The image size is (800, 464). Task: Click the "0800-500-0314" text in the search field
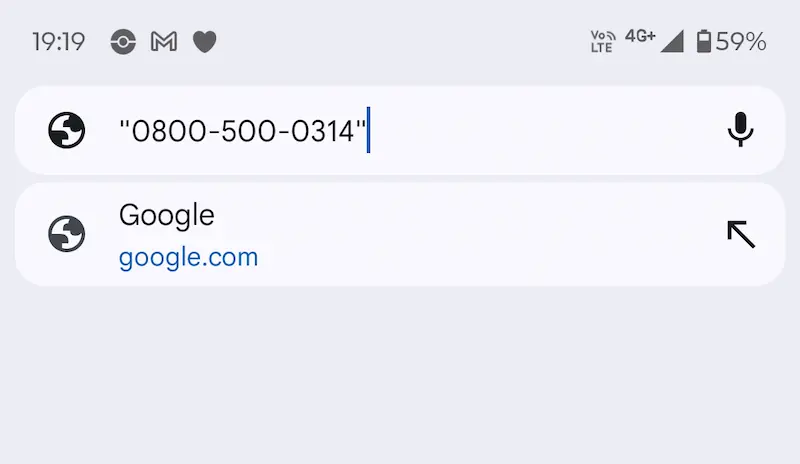pyautogui.click(x=242, y=130)
